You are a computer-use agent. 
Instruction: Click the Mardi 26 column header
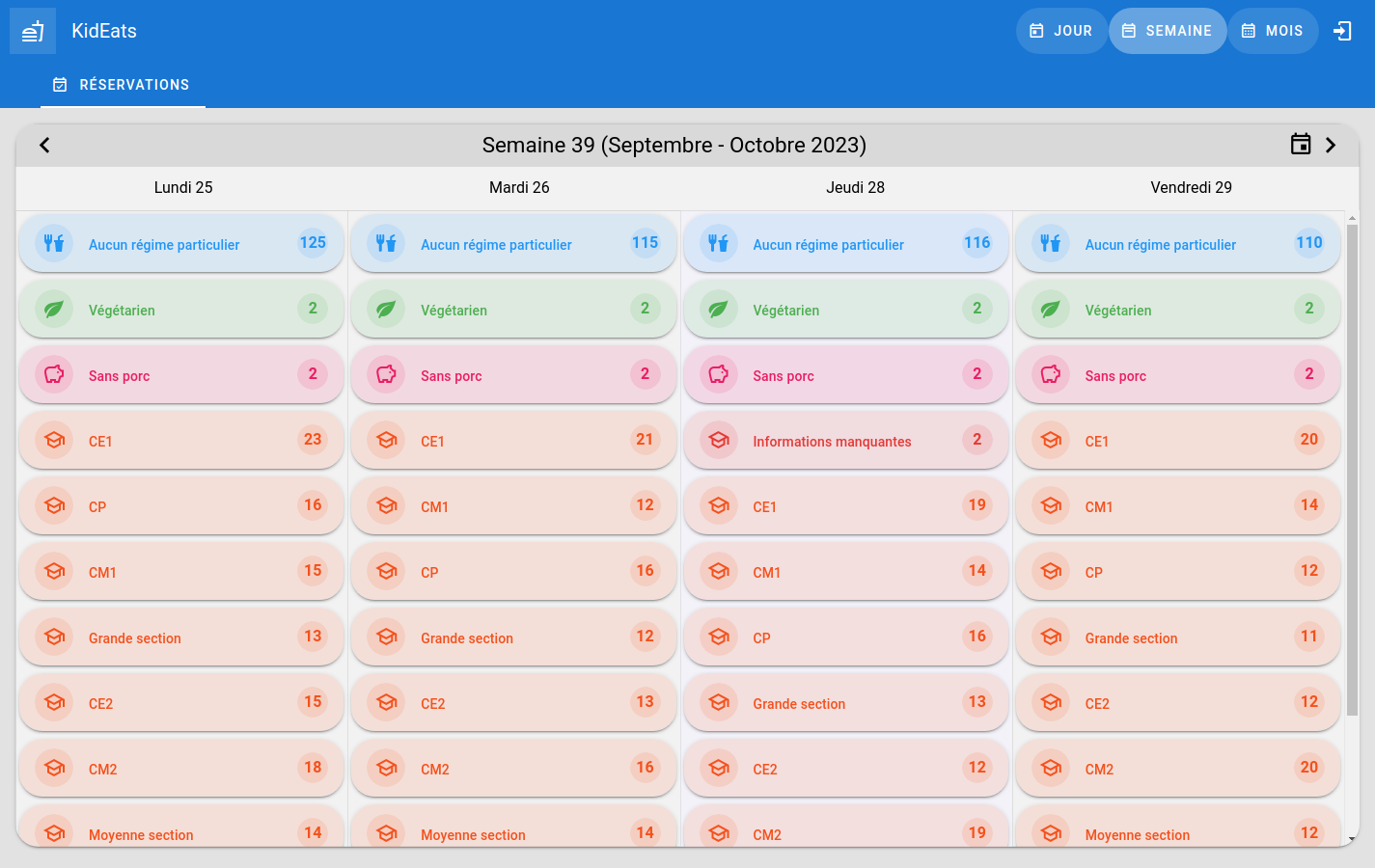point(519,187)
